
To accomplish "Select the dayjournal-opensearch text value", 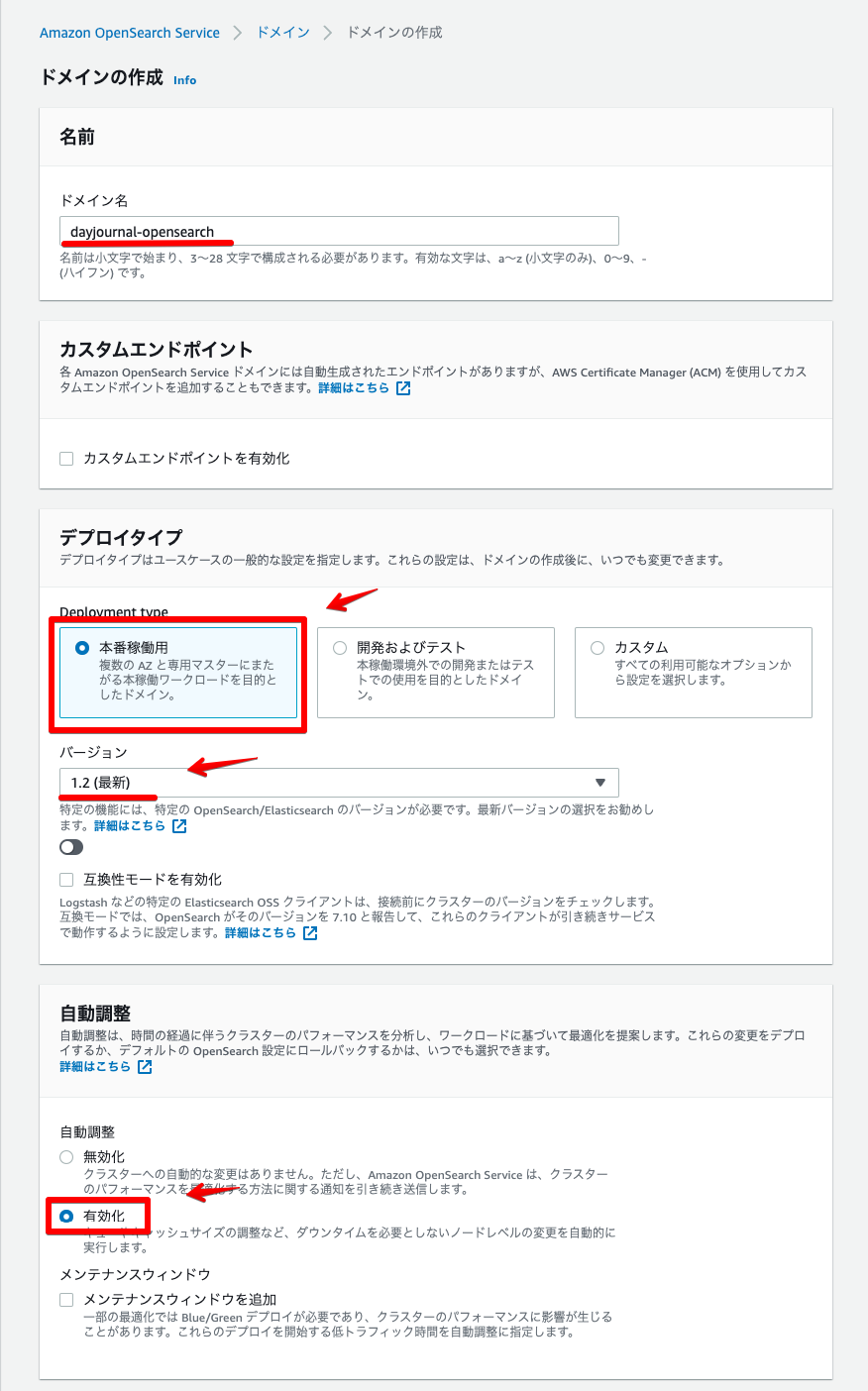I will [145, 230].
